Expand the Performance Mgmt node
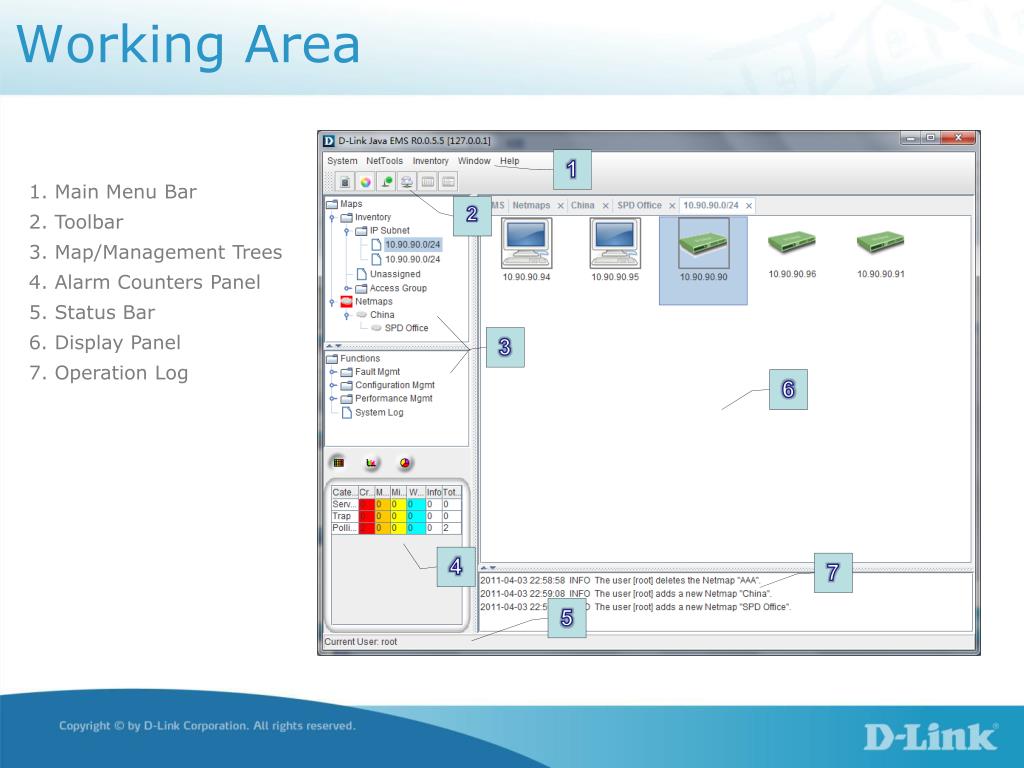 click(x=332, y=398)
